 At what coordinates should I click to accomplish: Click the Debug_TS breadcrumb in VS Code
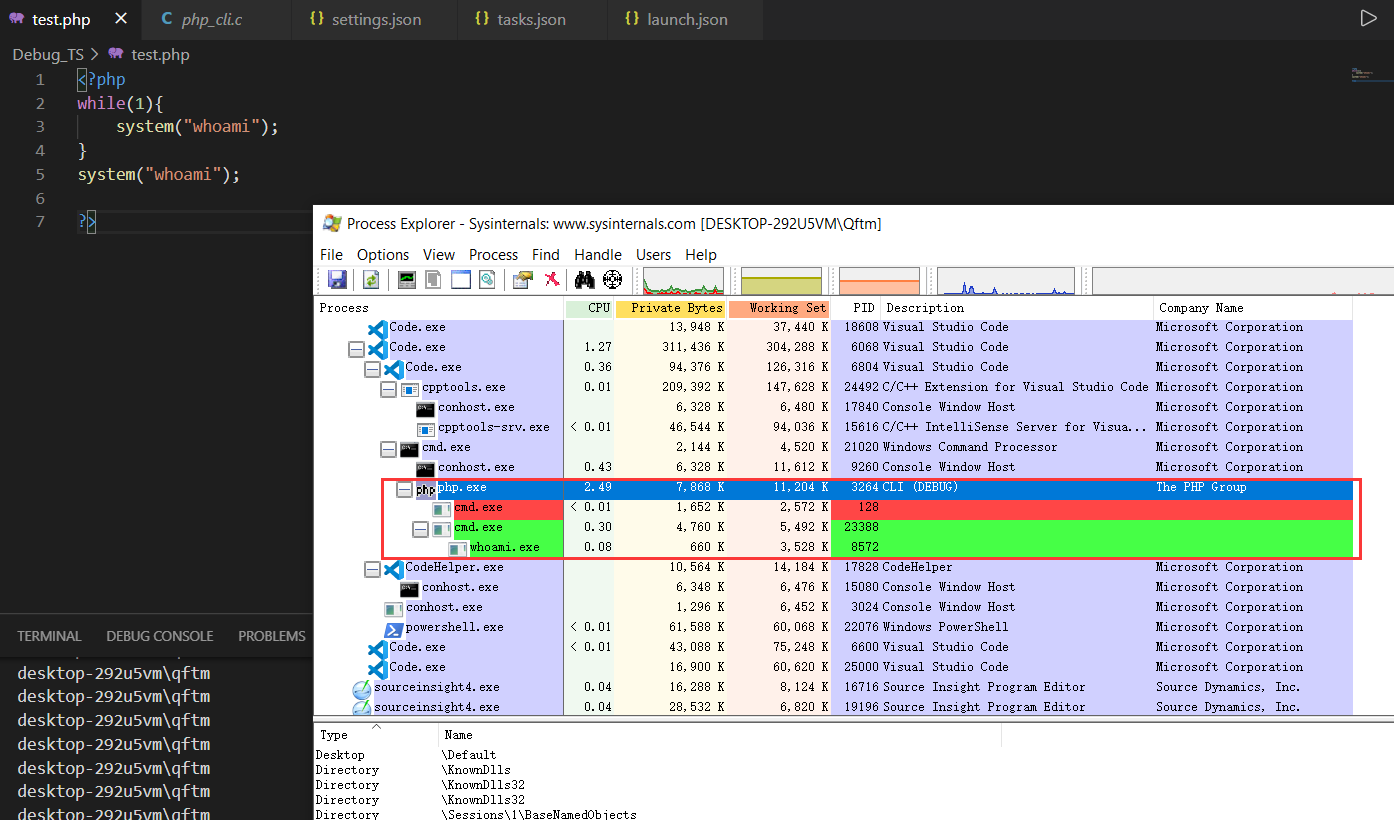[x=48, y=55]
